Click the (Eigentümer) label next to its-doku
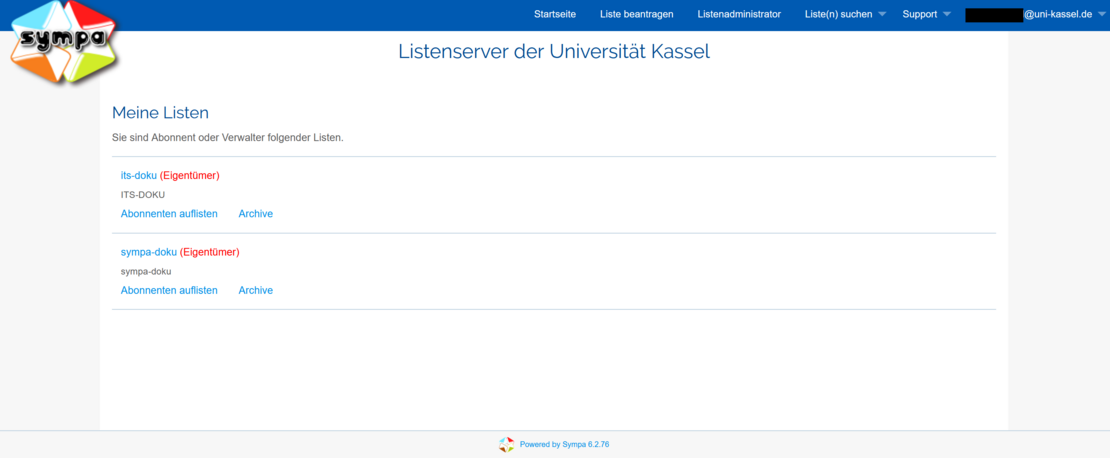This screenshot has height=458, width=1110. [190, 176]
